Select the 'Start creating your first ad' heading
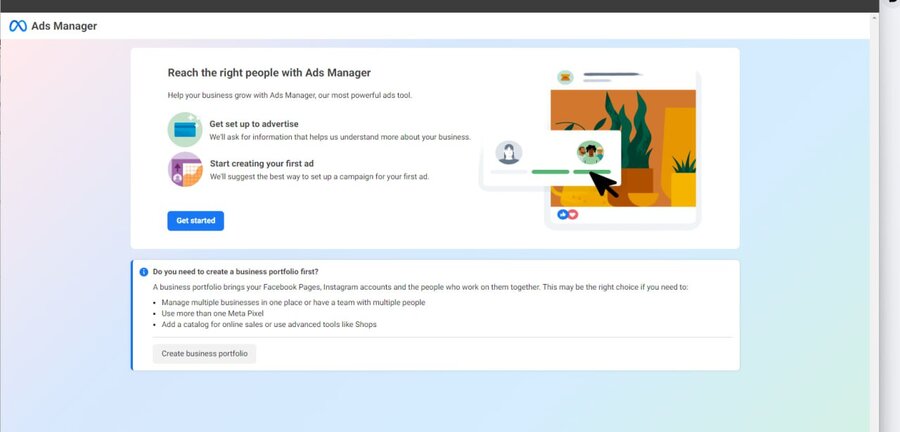Image resolution: width=900 pixels, height=432 pixels. [x=263, y=163]
